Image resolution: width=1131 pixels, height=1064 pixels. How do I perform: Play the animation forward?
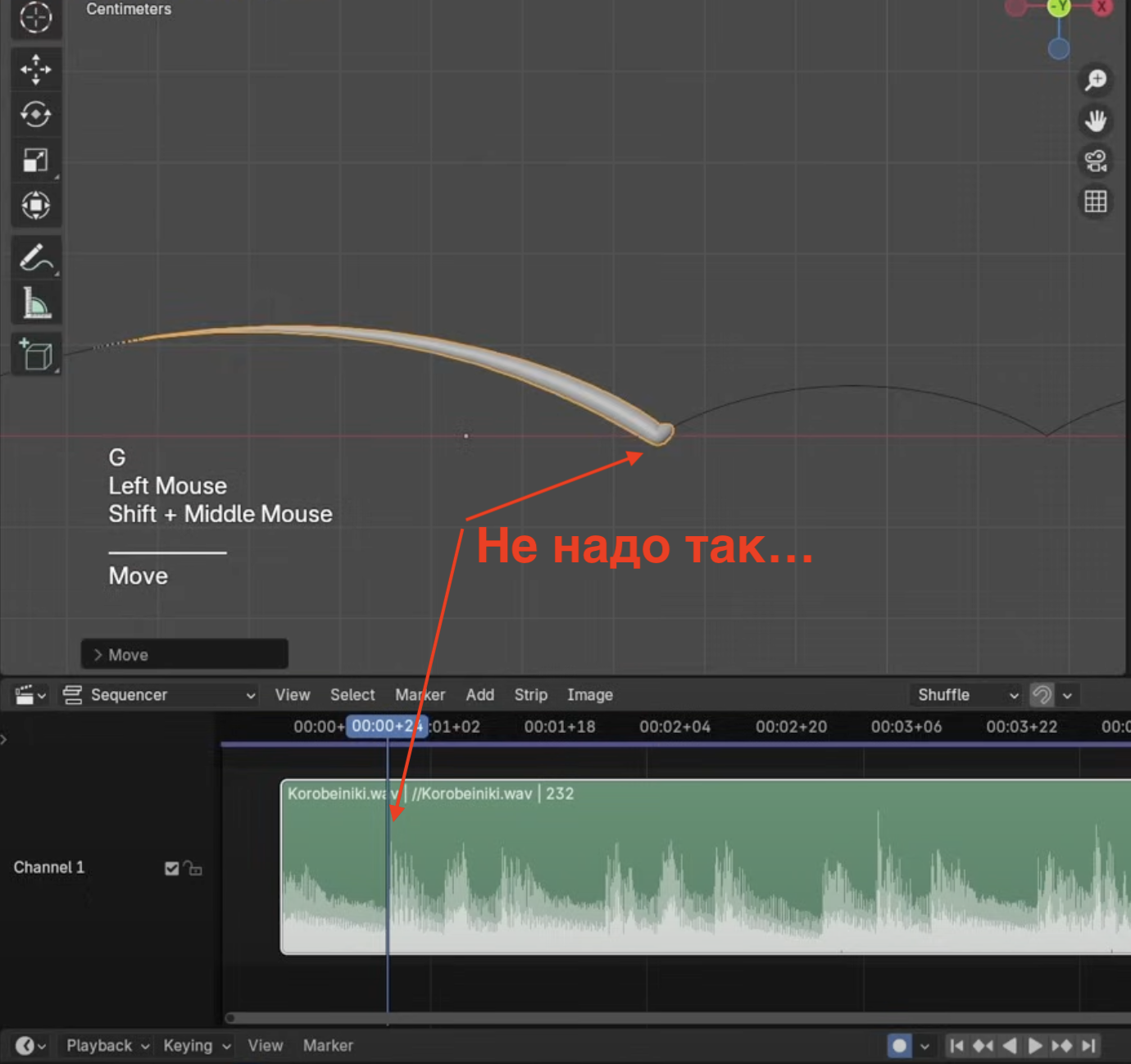(x=1035, y=1046)
